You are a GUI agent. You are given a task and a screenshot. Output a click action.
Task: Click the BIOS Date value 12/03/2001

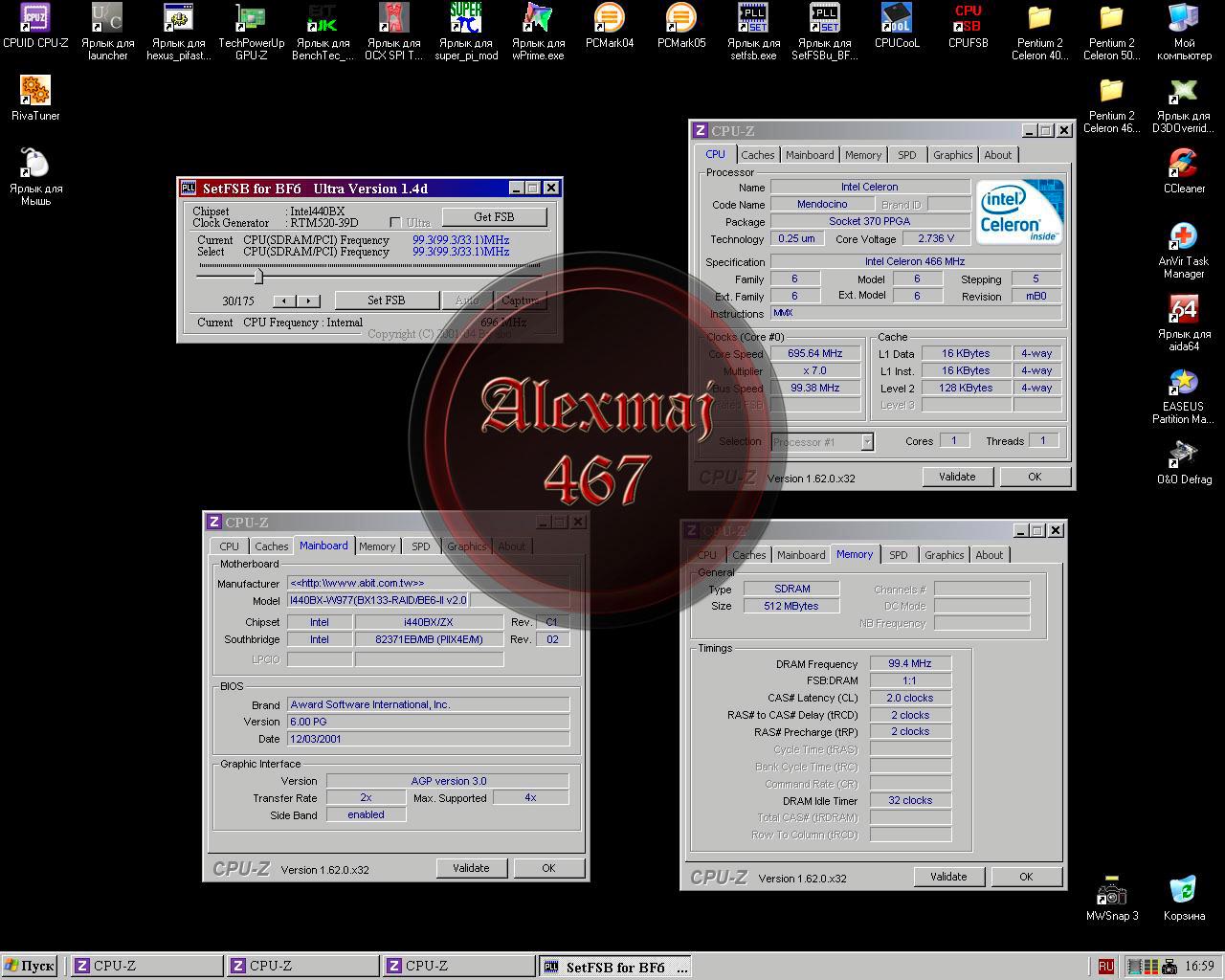(428, 739)
